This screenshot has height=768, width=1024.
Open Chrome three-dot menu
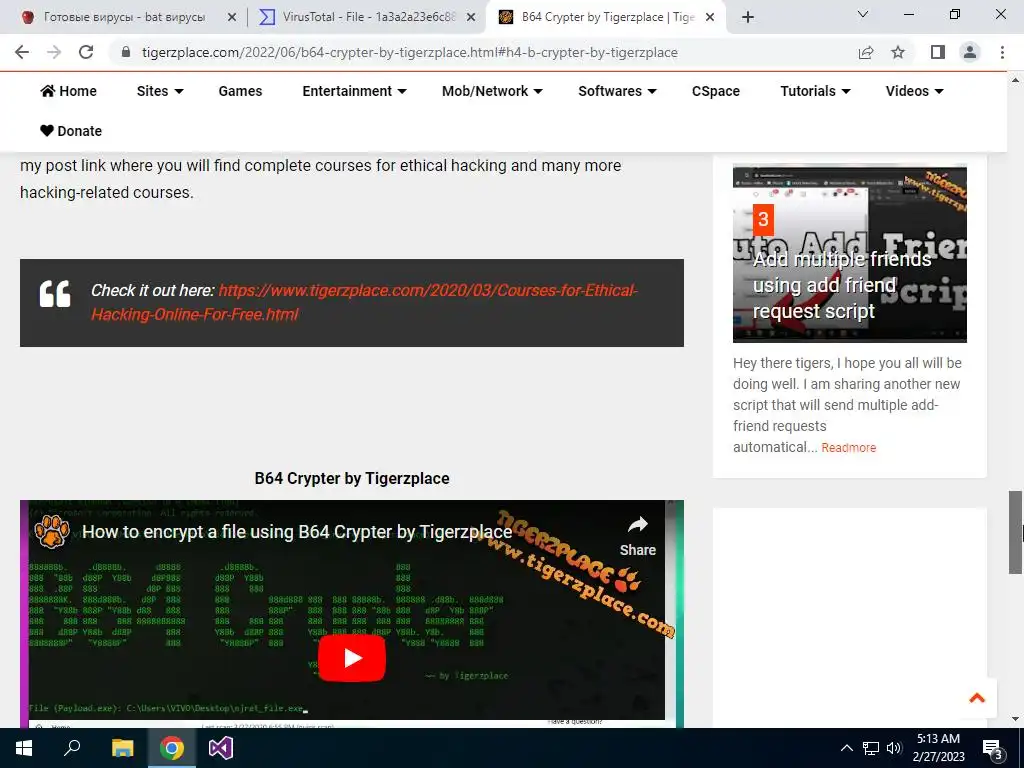click(1002, 52)
